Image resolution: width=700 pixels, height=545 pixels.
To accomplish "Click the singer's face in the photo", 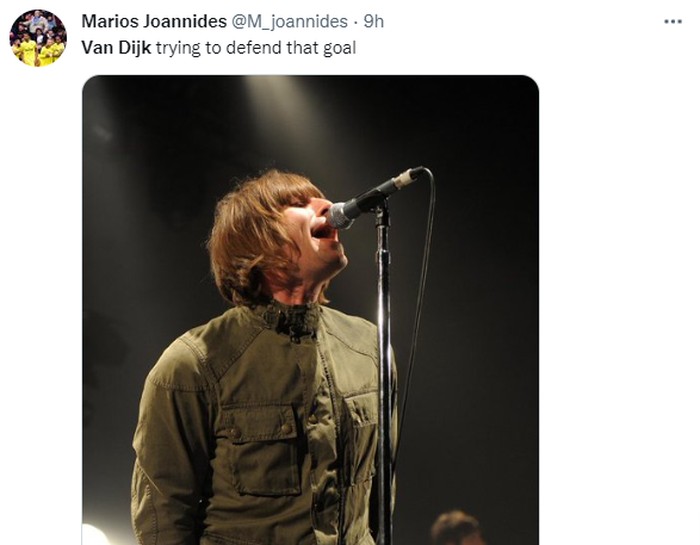I will point(319,234).
